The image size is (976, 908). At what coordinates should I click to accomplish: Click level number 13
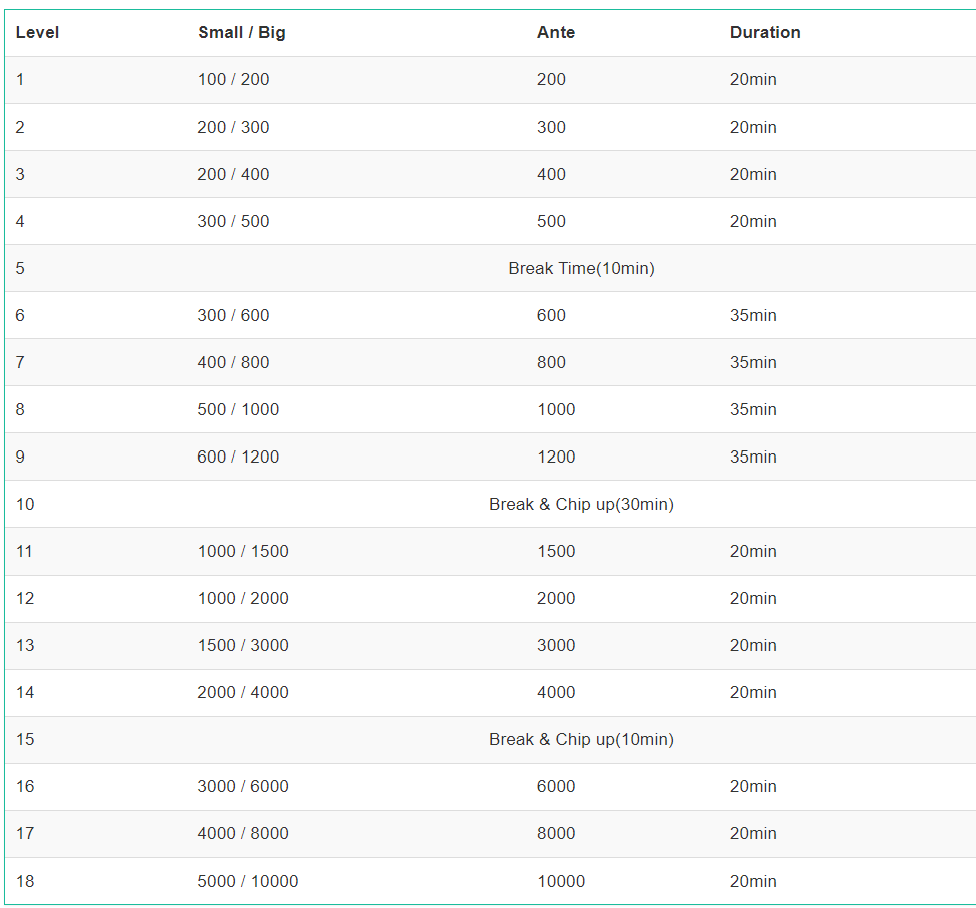coord(25,645)
